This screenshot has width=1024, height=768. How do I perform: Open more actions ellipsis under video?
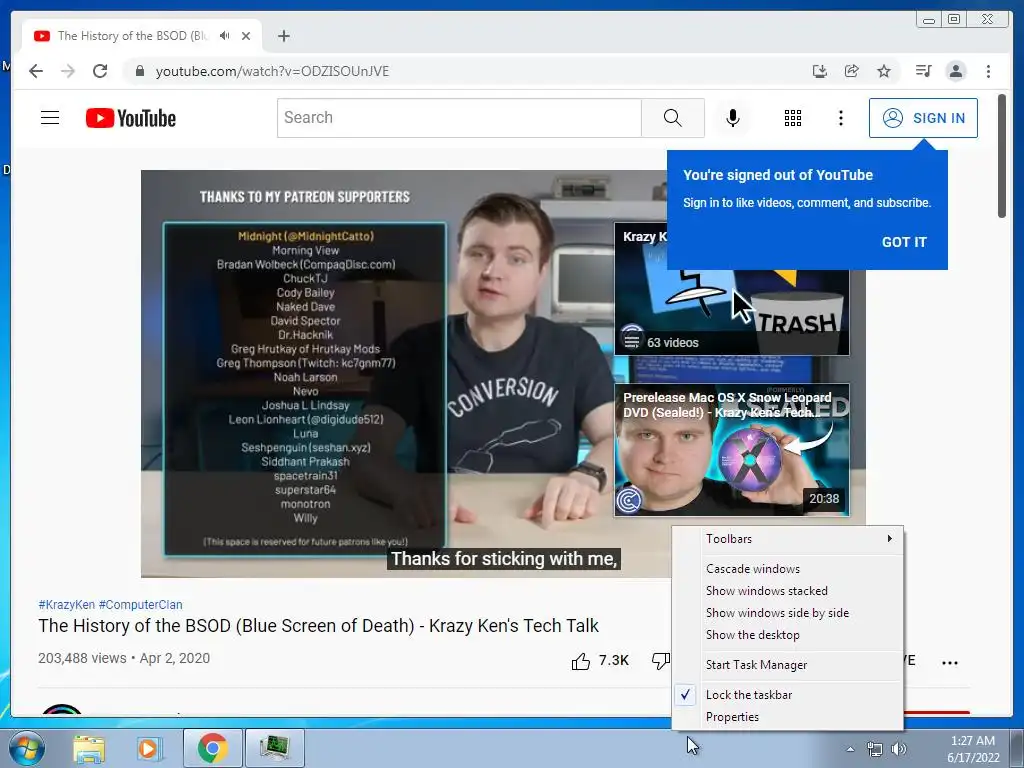point(950,663)
